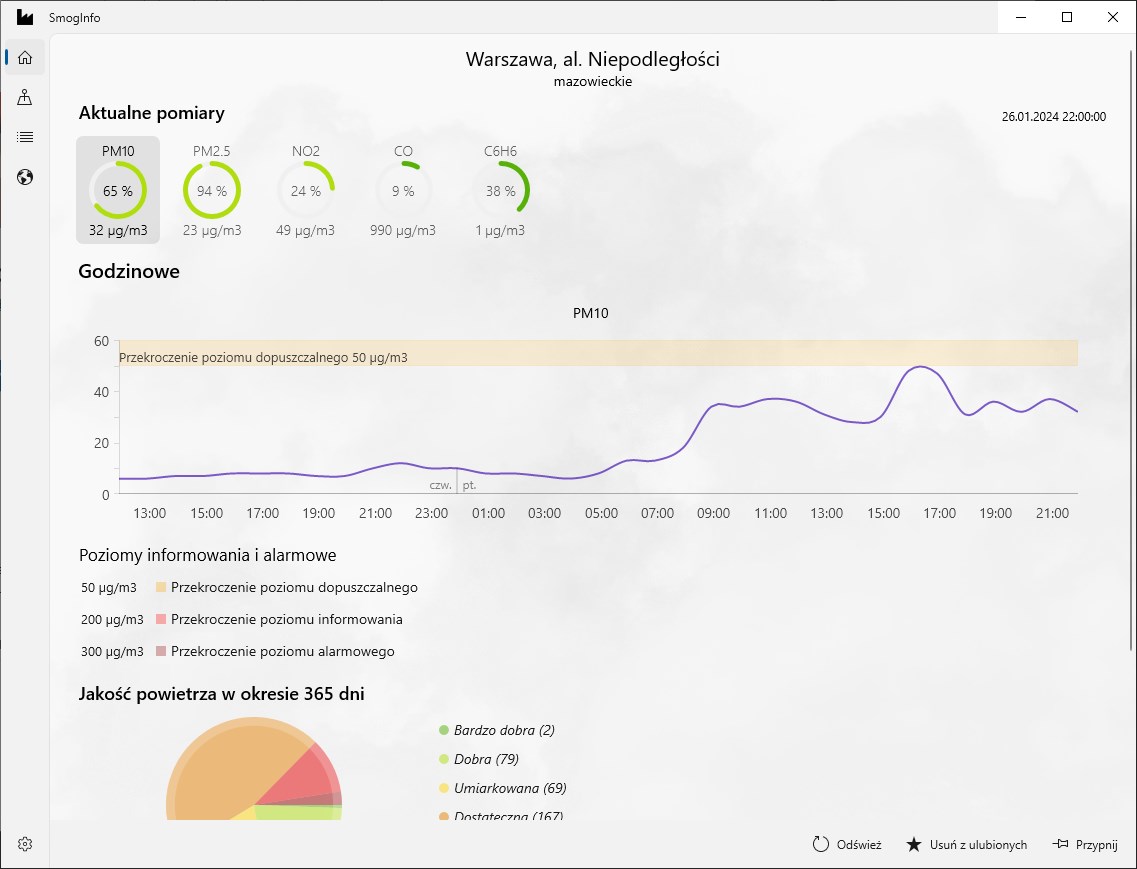Open the Home page in sidebar
Image resolution: width=1137 pixels, height=869 pixels.
[x=25, y=57]
